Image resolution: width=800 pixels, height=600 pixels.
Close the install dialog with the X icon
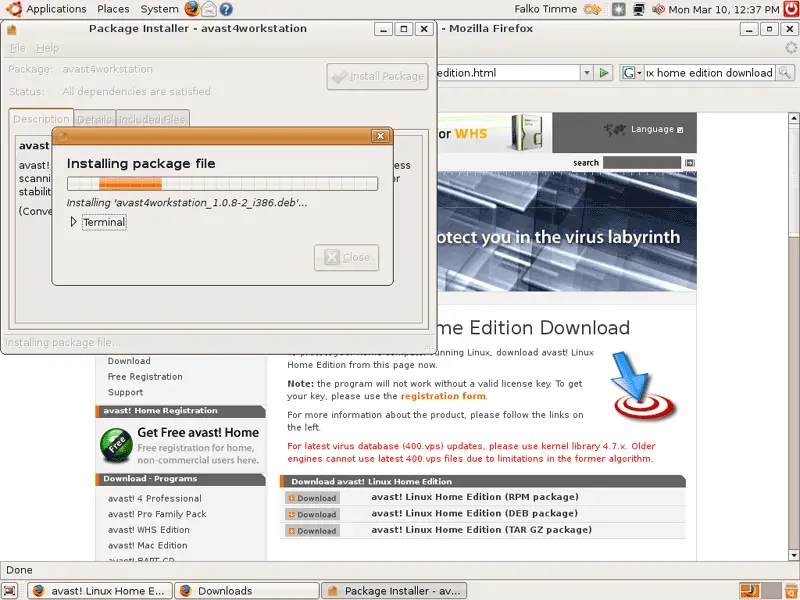coord(380,136)
